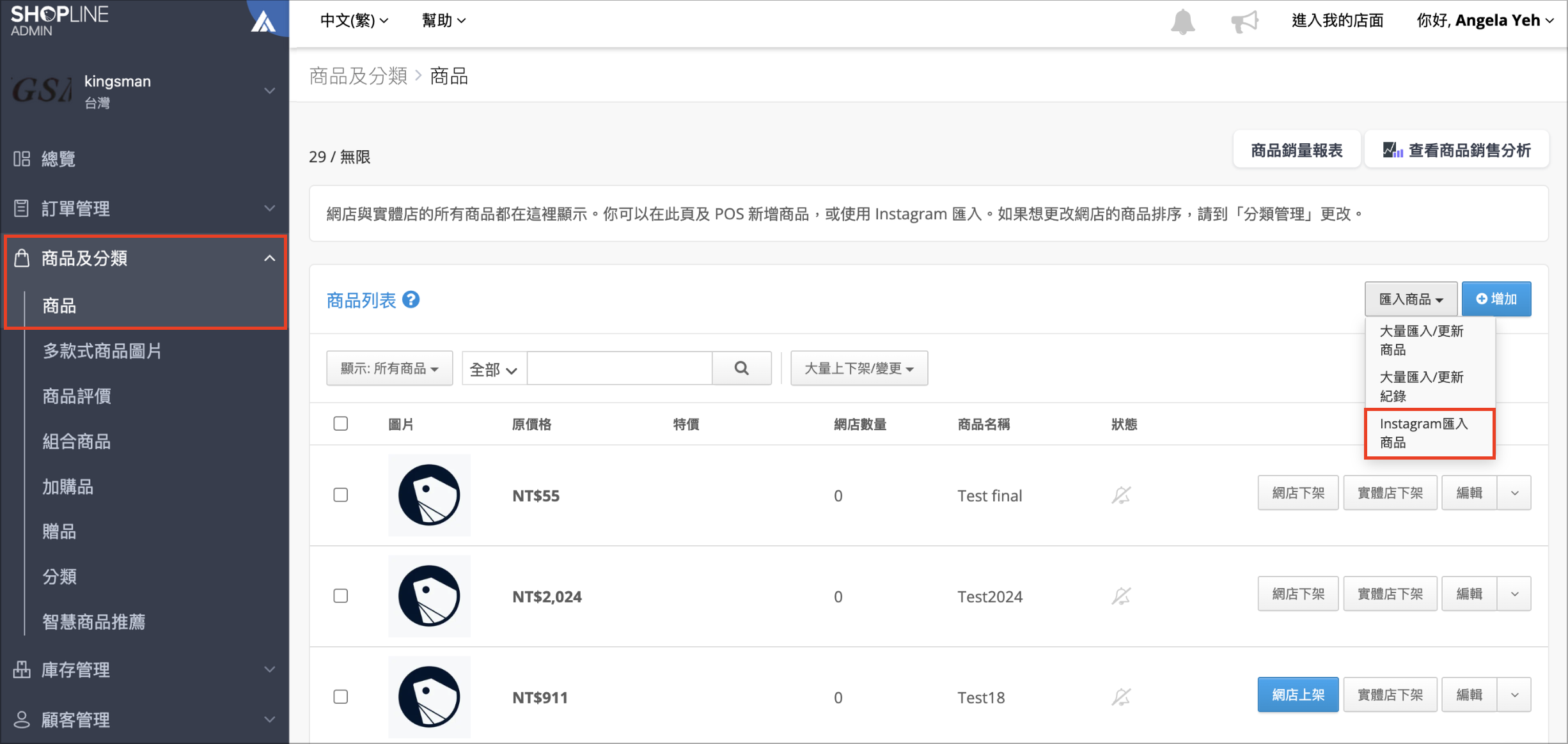Tick the checkbox for Test18 row
This screenshot has width=1568, height=744.
(x=341, y=696)
